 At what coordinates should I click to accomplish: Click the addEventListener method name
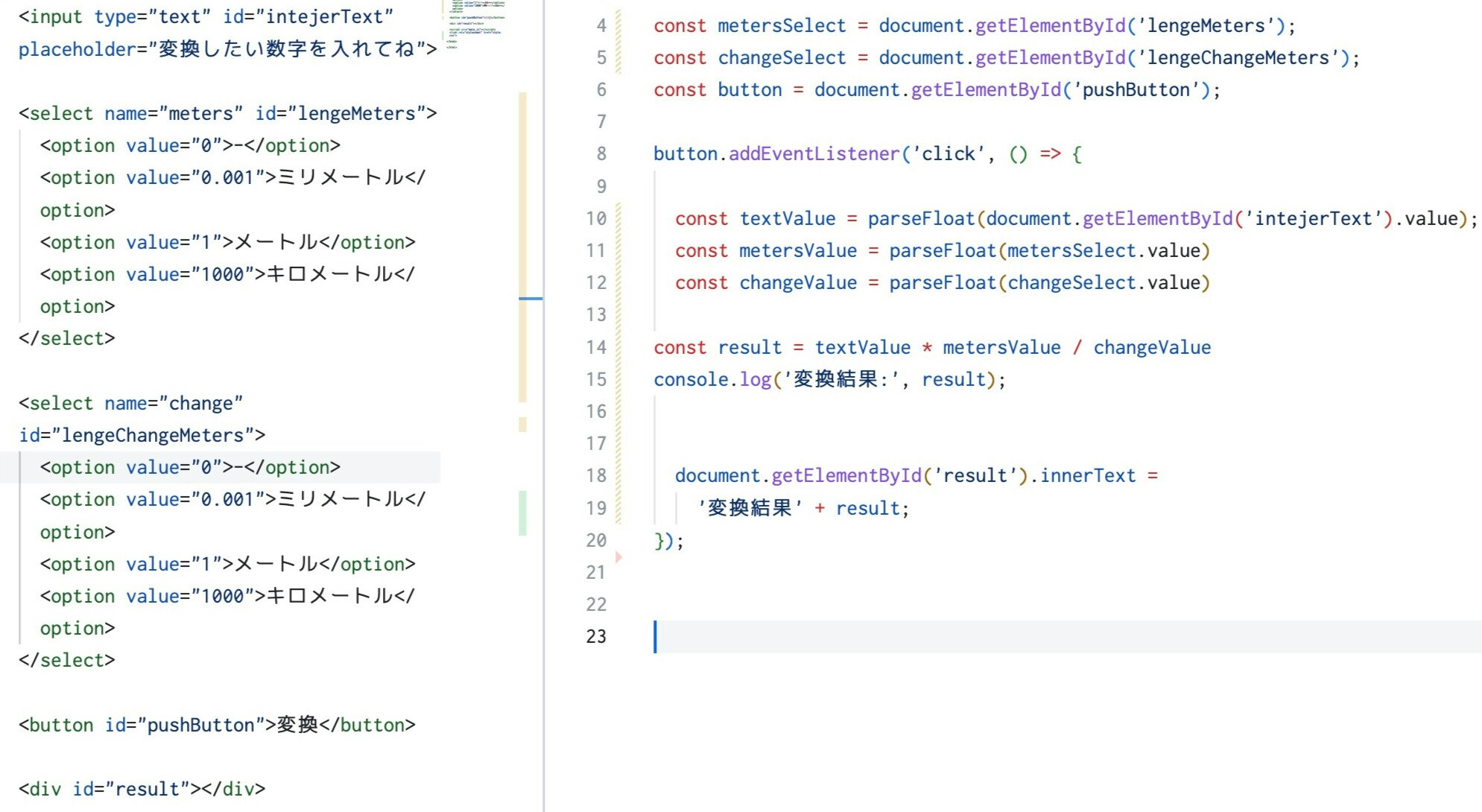click(814, 154)
